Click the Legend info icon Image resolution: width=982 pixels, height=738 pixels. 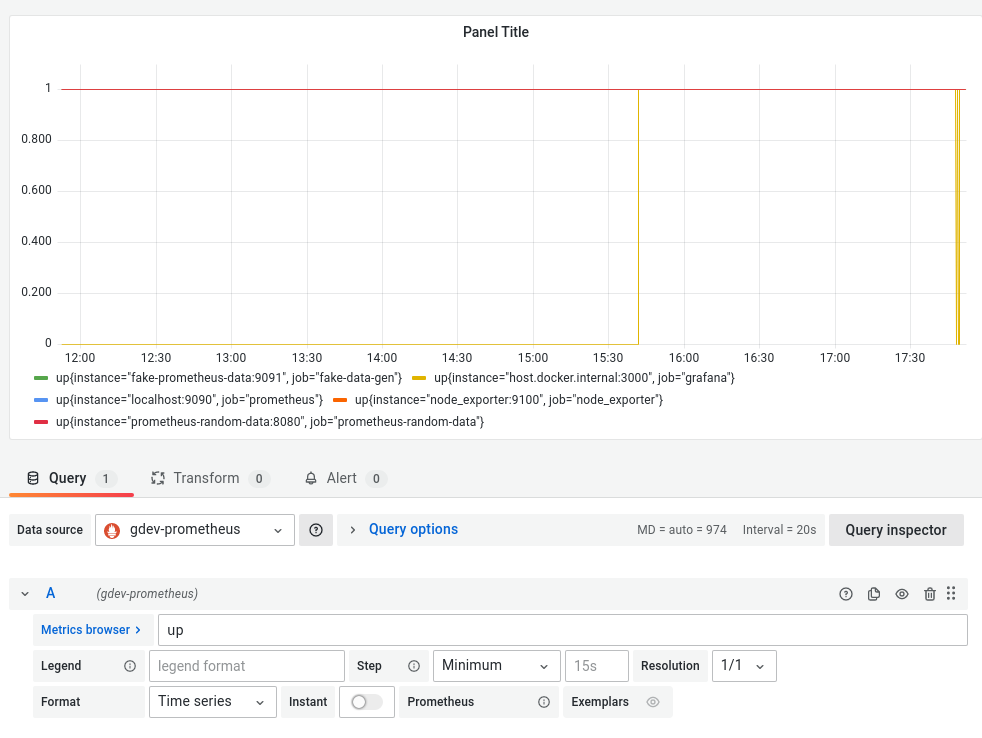coord(129,665)
